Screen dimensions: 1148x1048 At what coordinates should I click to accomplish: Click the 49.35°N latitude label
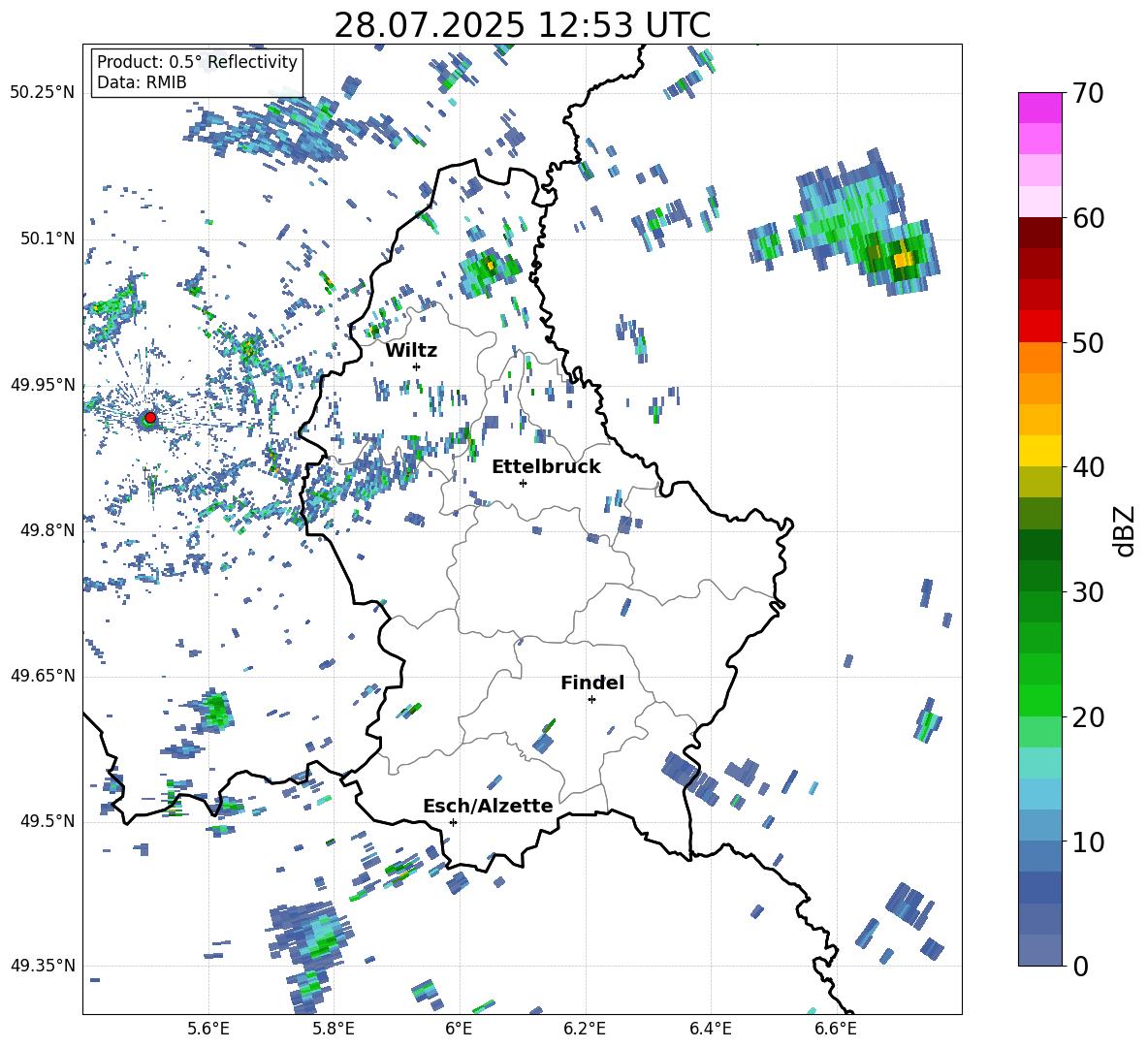44,966
